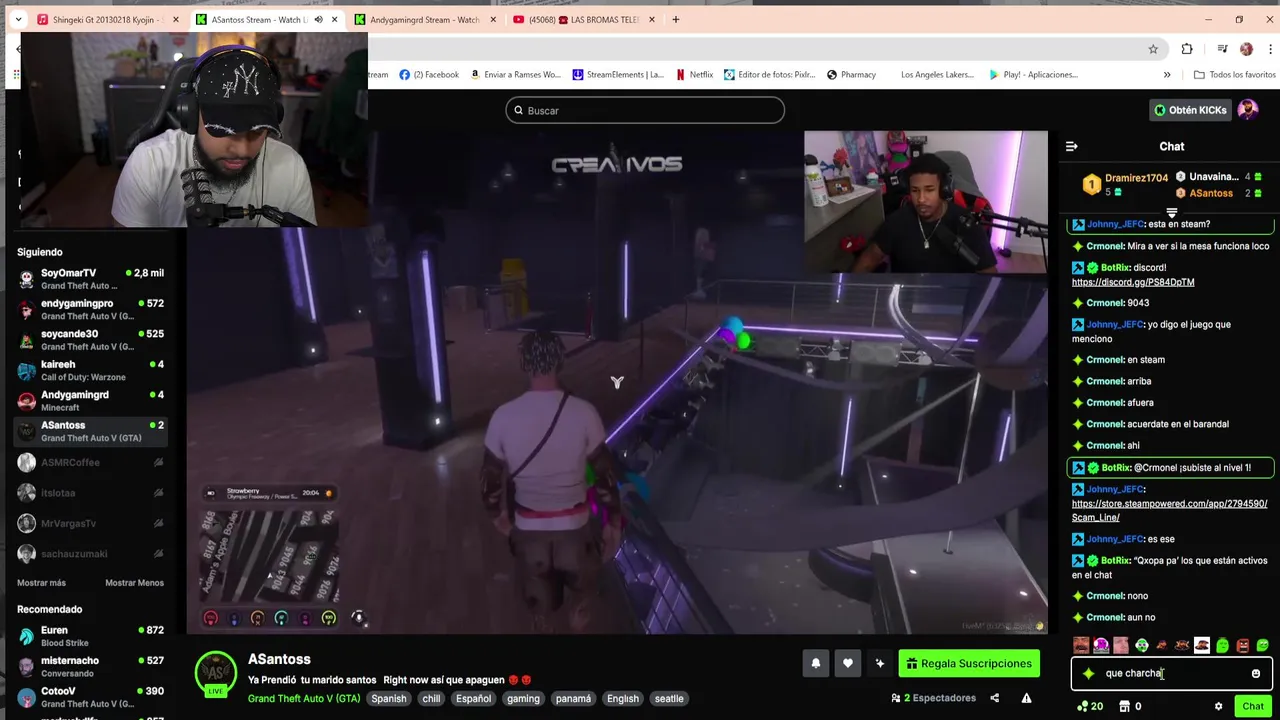
Task: Bookmark this page with the star icon
Action: (1153, 49)
